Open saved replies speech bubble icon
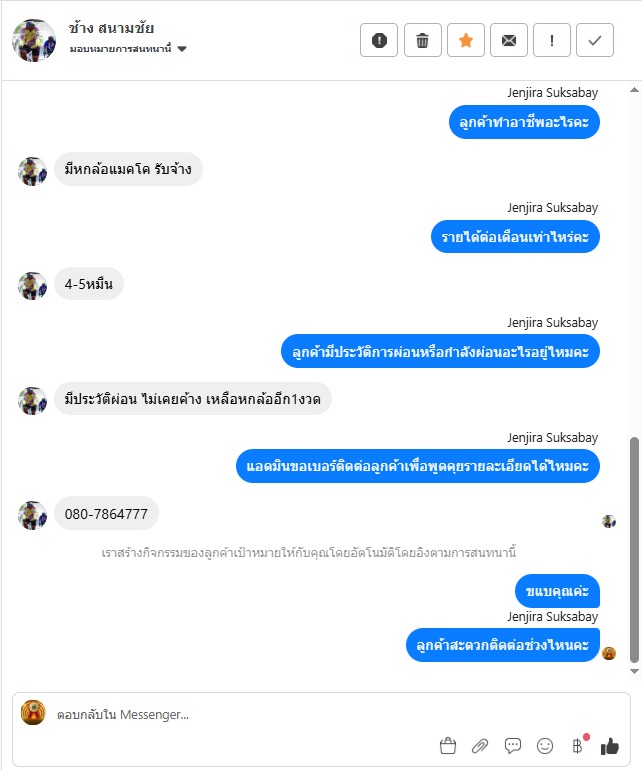Screen dimensions: 642x771 (x=513, y=746)
